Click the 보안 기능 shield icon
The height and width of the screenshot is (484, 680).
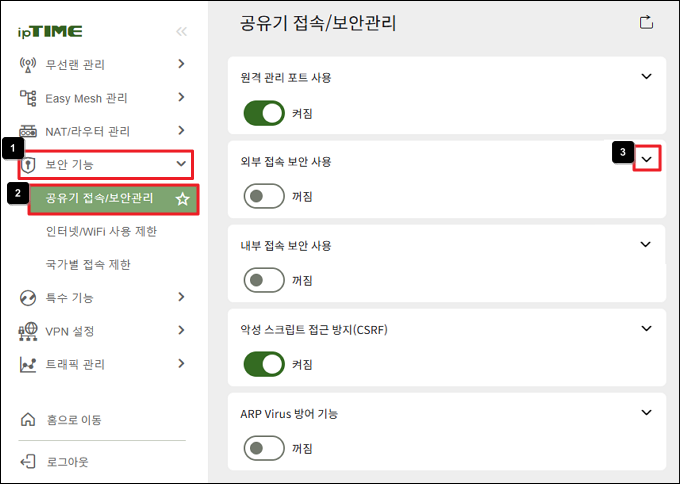point(28,165)
